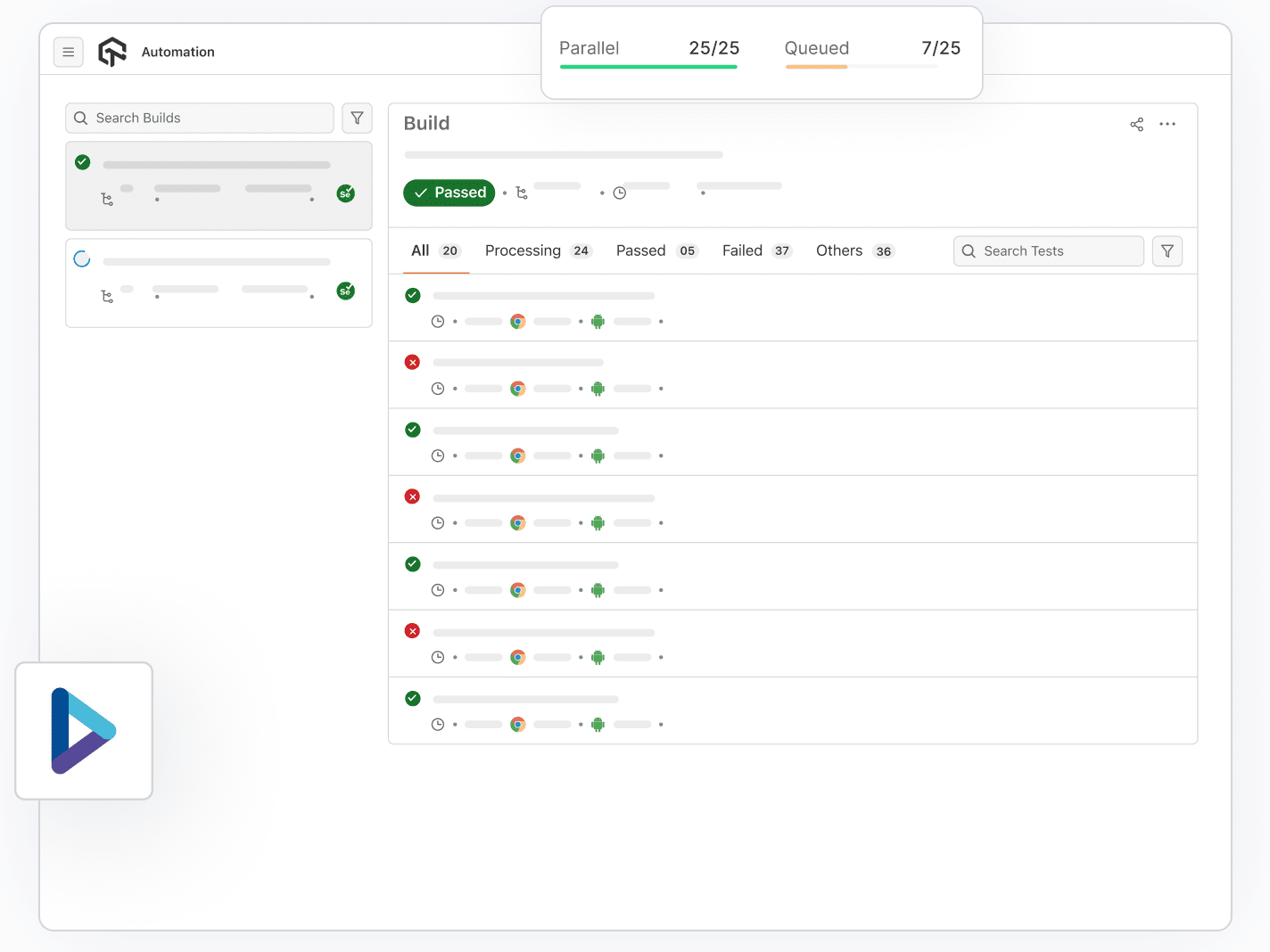Click the spinner icon on the running build
Image resolution: width=1270 pixels, height=952 pixels.
click(82, 259)
